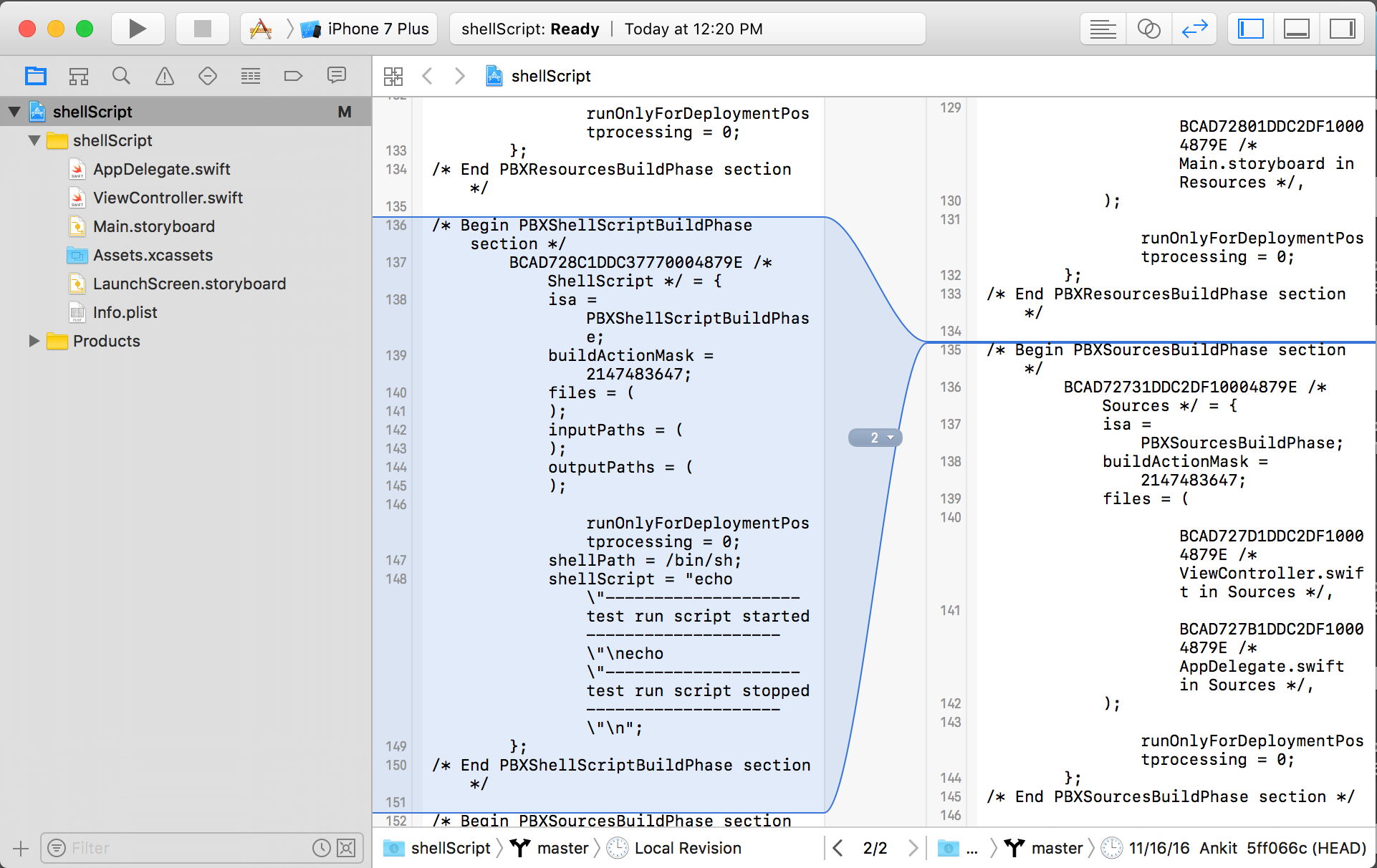Show the Debug area toggle

coord(1297,29)
